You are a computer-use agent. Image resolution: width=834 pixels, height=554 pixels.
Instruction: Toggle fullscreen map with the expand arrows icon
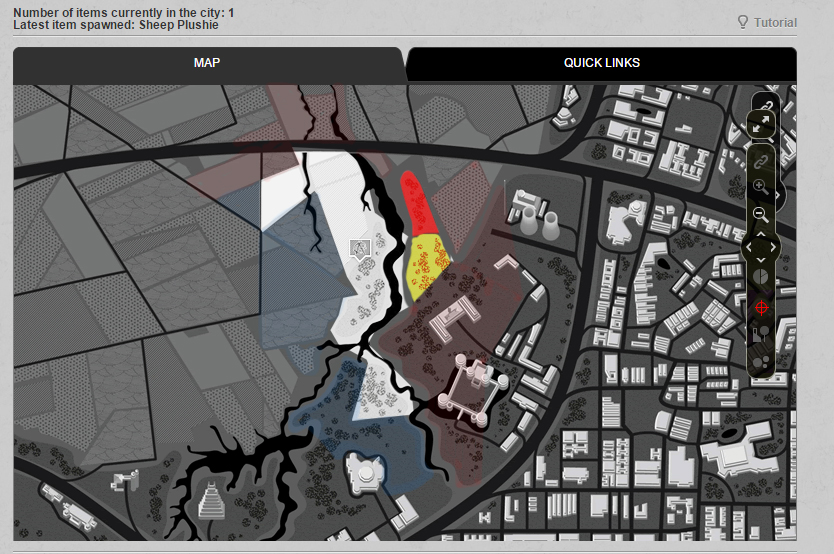pyautogui.click(x=761, y=125)
